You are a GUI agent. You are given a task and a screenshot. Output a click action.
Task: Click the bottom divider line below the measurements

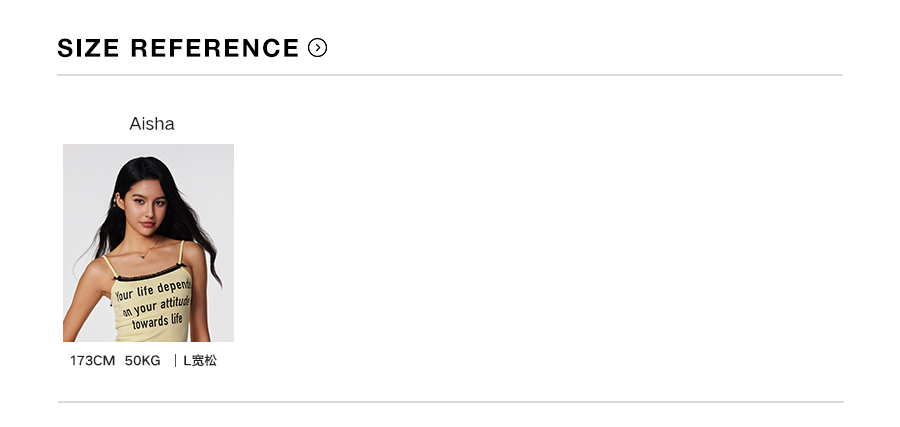point(450,402)
